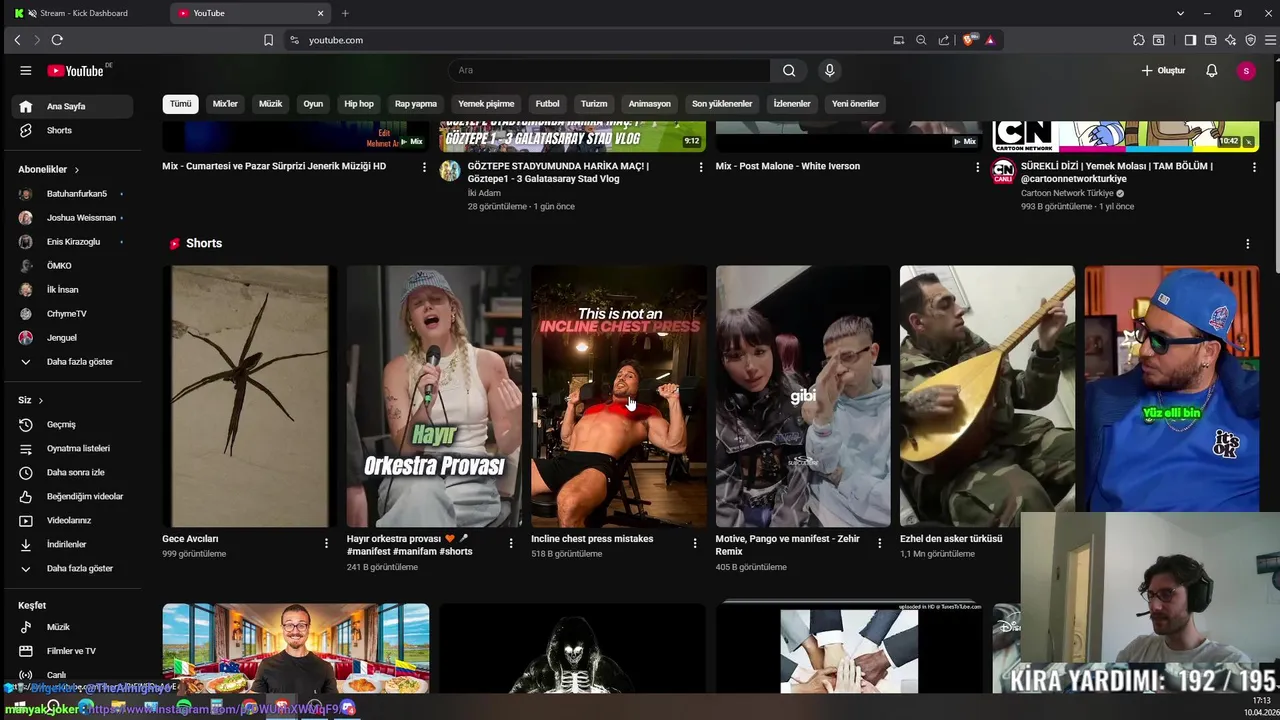Open Batuhanfurkan5 channel subscription
This screenshot has width=1280, height=720.
74,194
